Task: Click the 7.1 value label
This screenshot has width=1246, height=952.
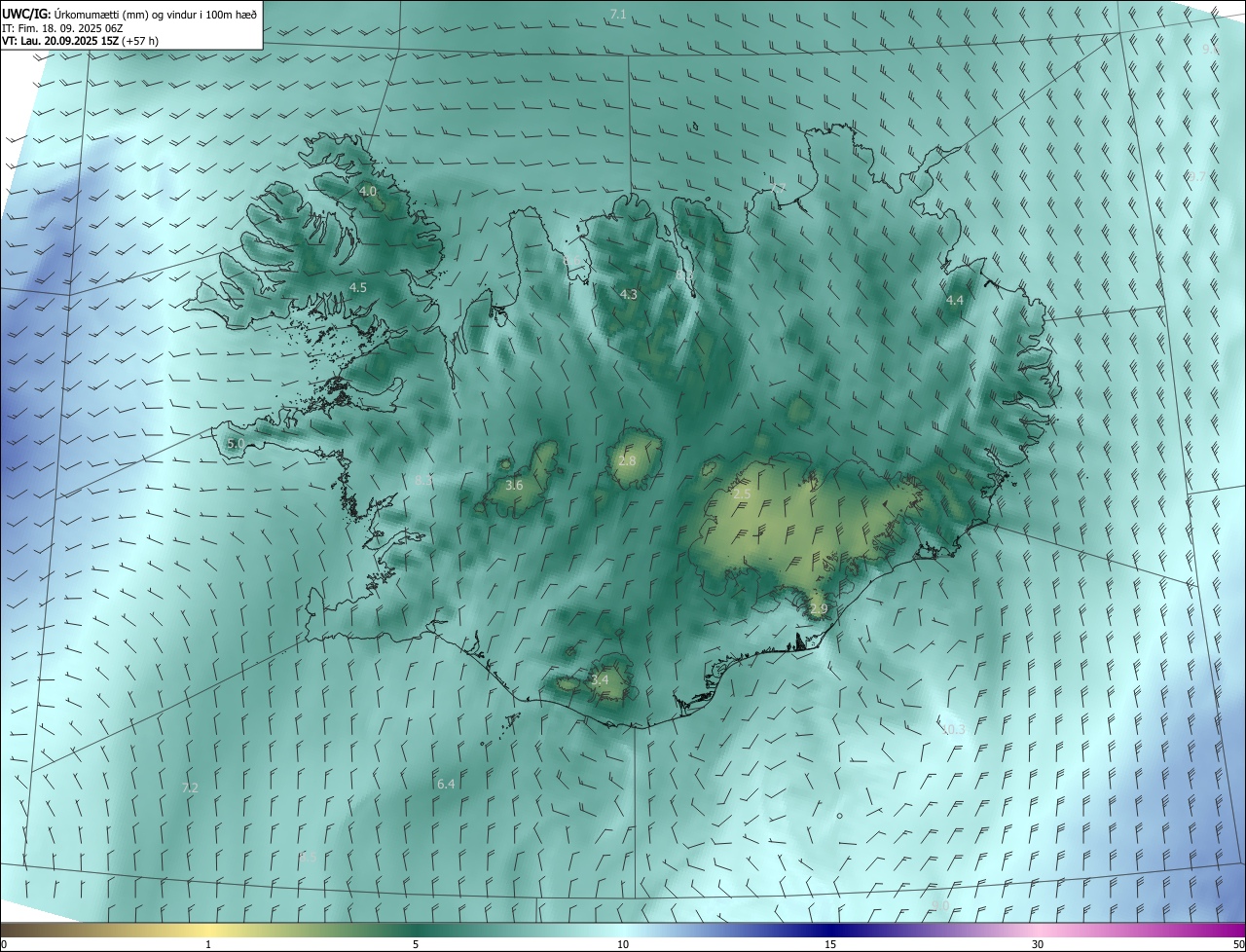Action: pyautogui.click(x=618, y=14)
